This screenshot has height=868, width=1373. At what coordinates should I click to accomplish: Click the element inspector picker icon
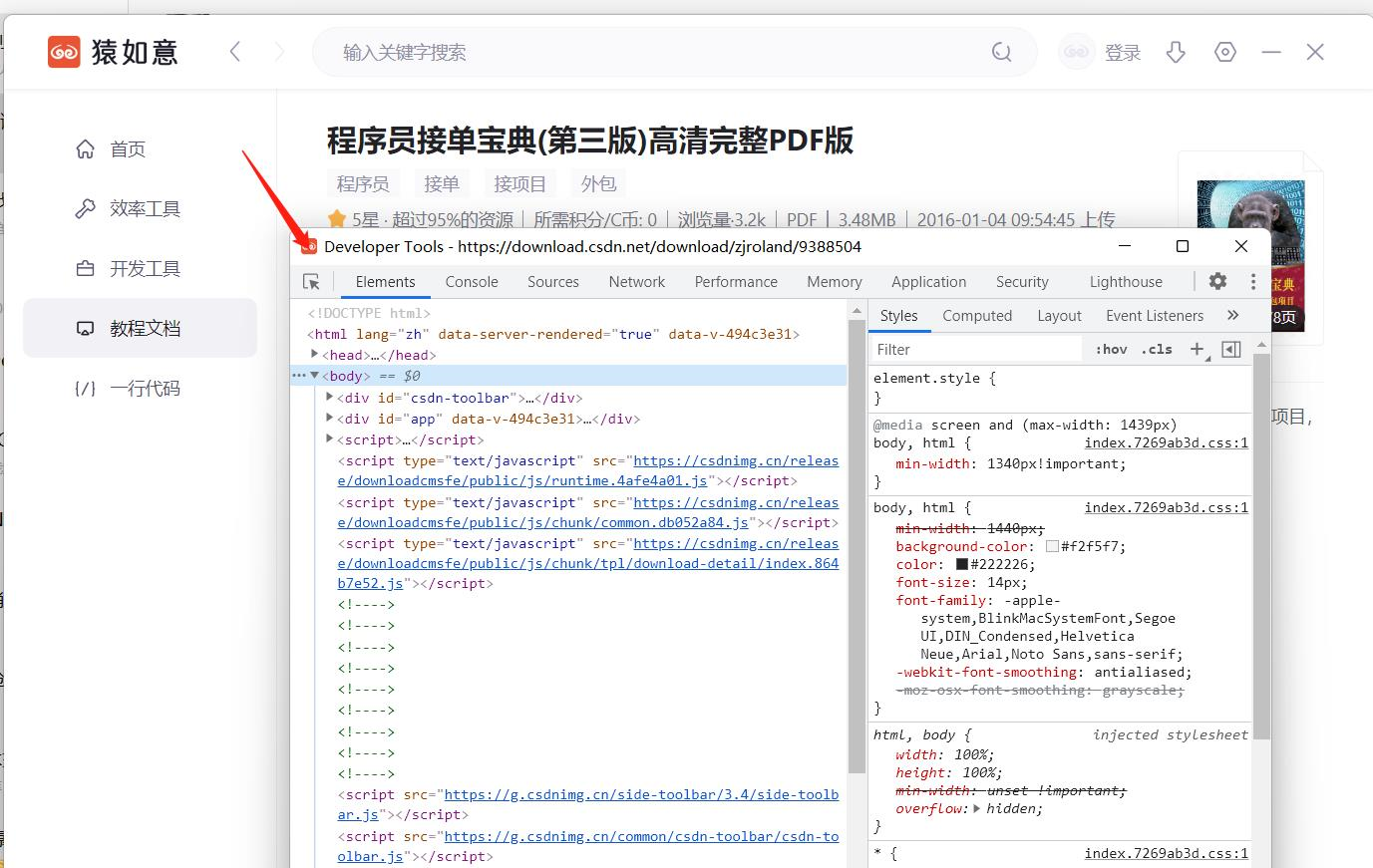tap(311, 282)
